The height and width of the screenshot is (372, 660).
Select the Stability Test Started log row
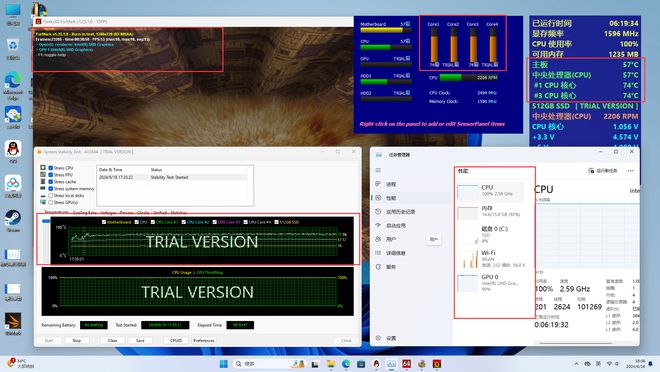pos(172,177)
